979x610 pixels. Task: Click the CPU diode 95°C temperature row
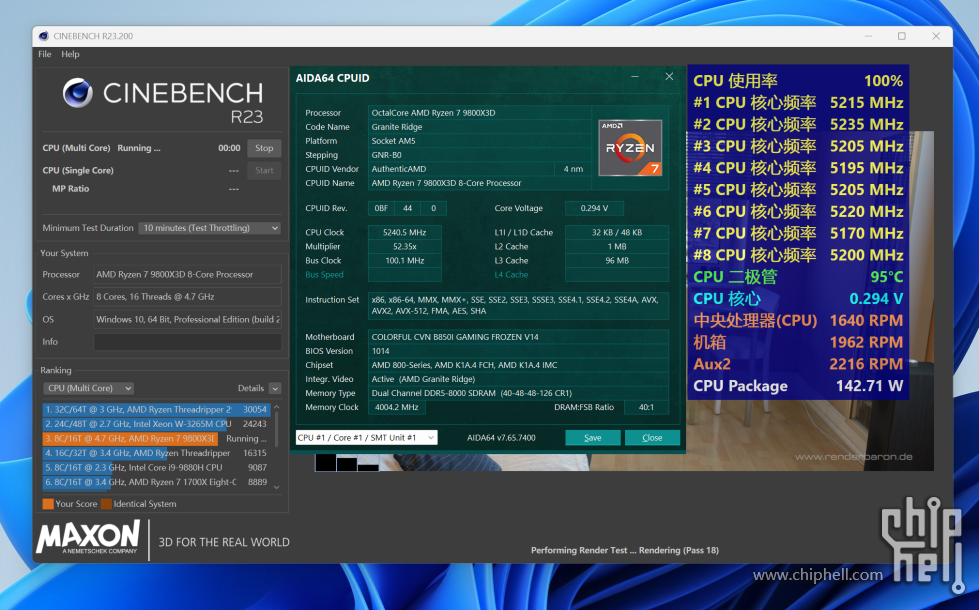(798, 277)
